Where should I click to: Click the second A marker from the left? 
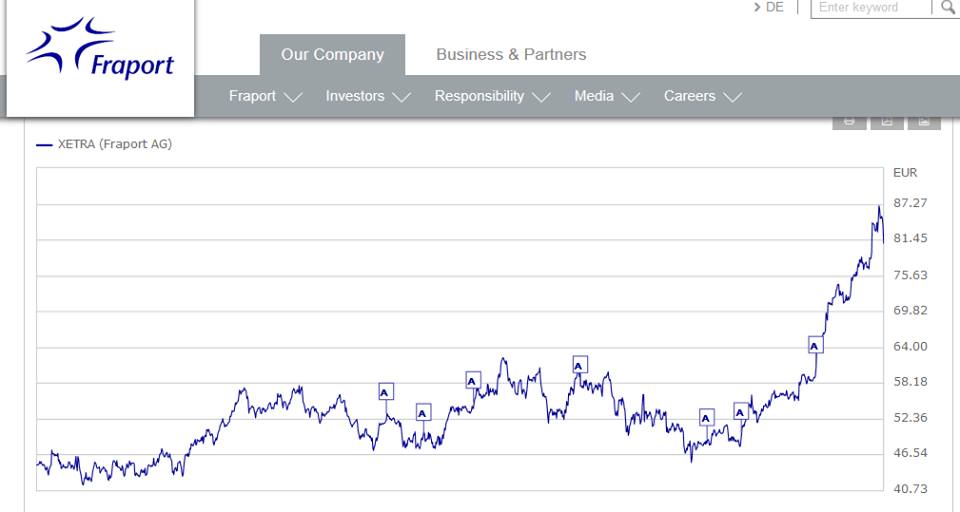pyautogui.click(x=423, y=412)
